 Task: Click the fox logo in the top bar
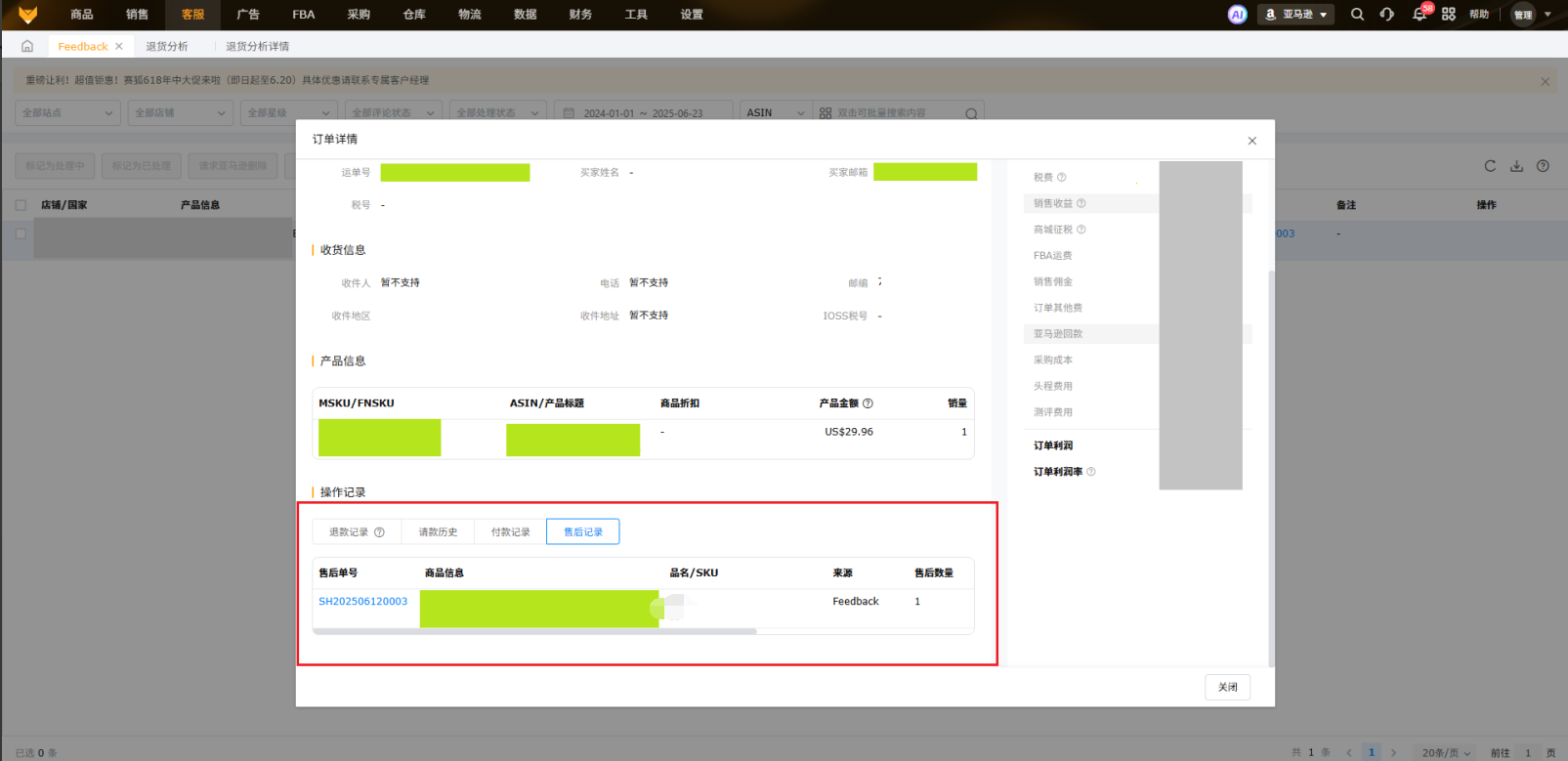pyautogui.click(x=27, y=15)
